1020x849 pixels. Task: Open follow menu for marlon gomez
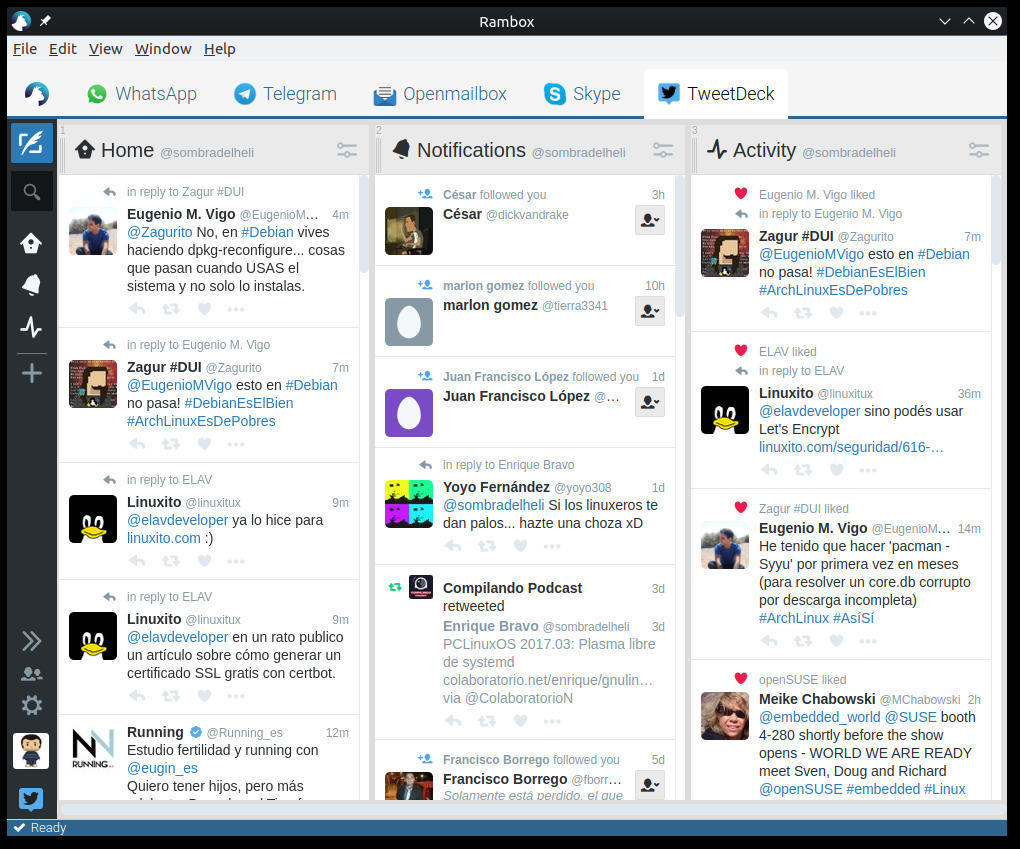650,311
